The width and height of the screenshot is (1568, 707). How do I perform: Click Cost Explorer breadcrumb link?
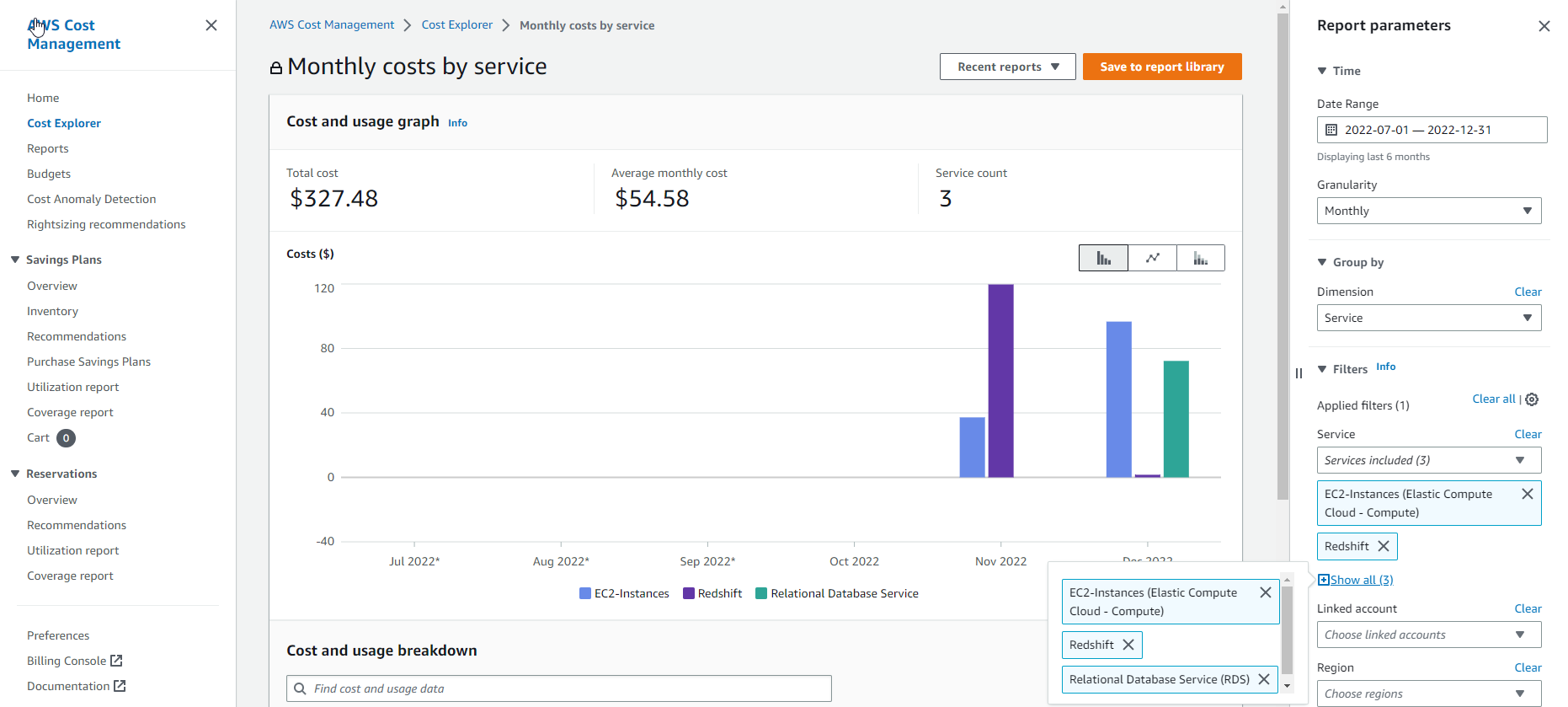457,24
